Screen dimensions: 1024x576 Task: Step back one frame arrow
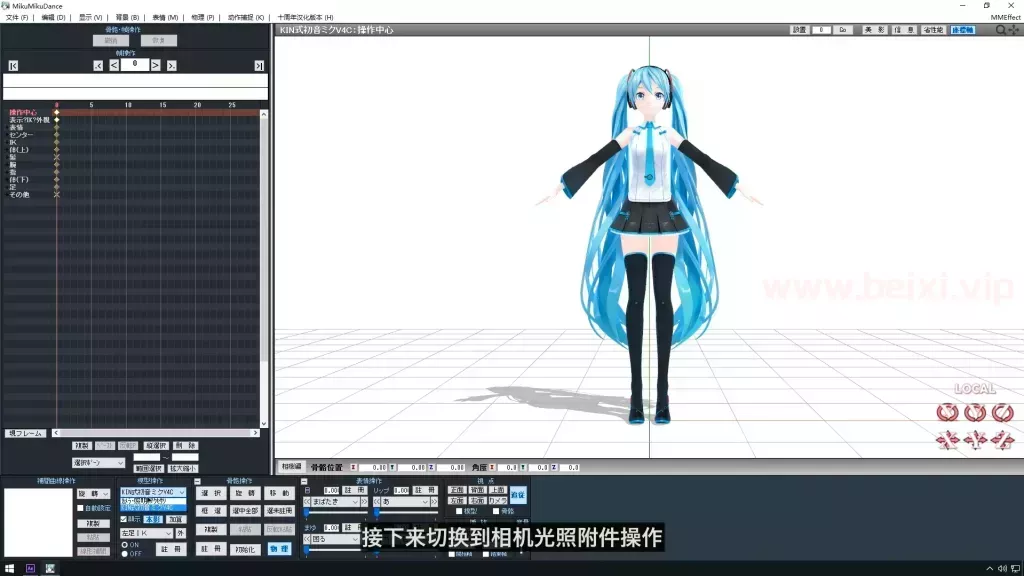pos(114,65)
